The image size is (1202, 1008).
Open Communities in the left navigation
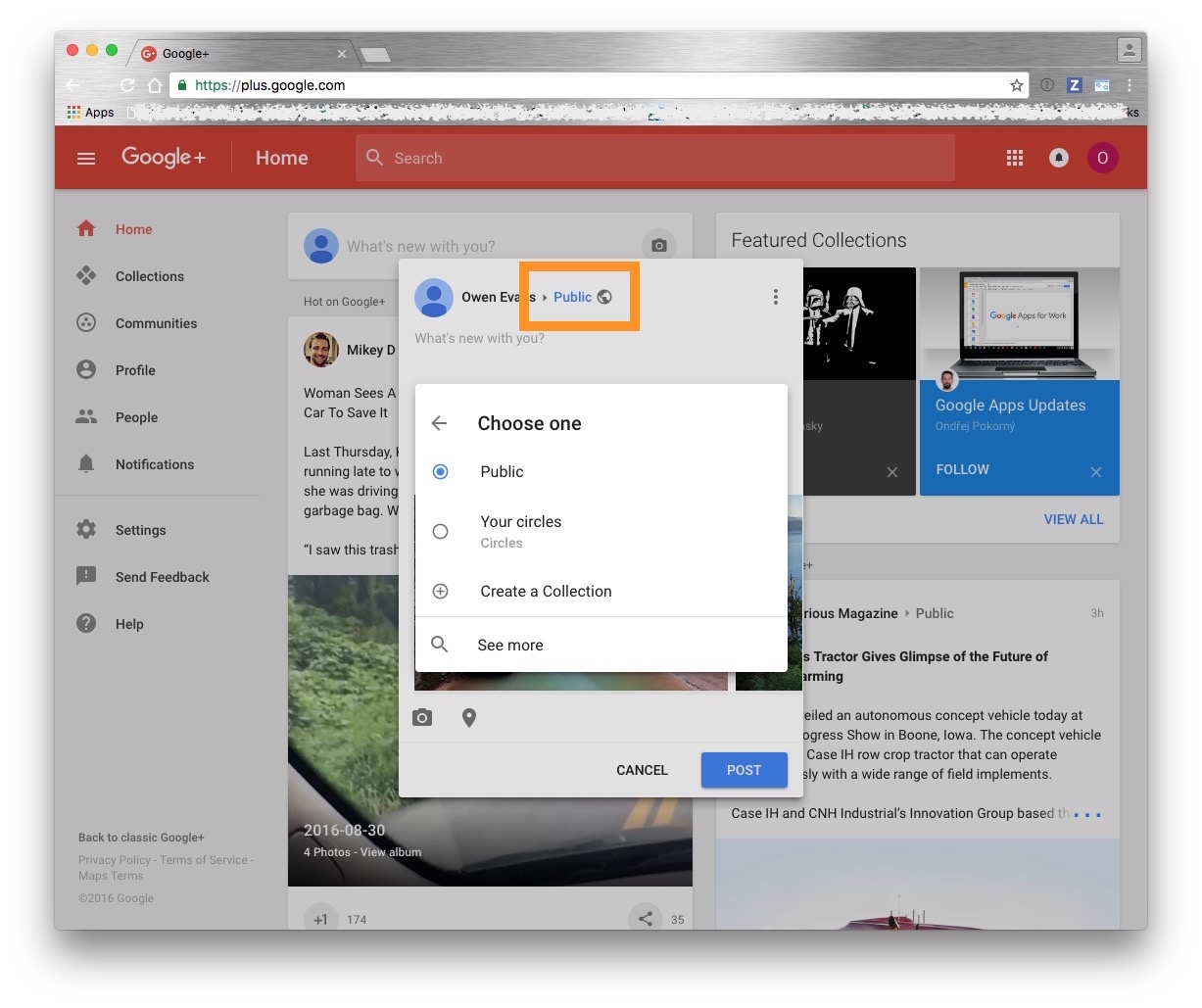click(x=156, y=323)
